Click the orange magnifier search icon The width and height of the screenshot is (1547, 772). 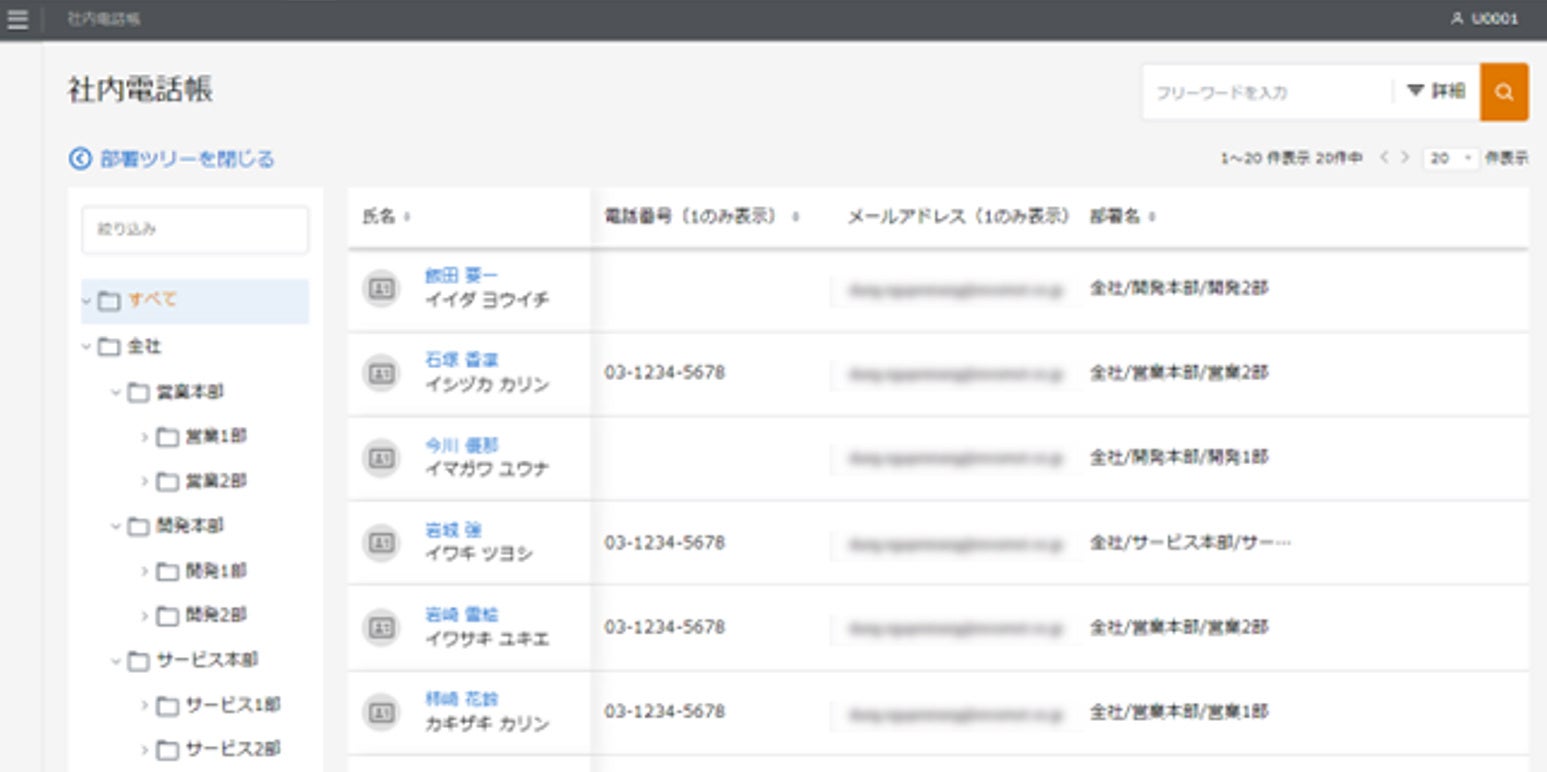coord(1504,91)
